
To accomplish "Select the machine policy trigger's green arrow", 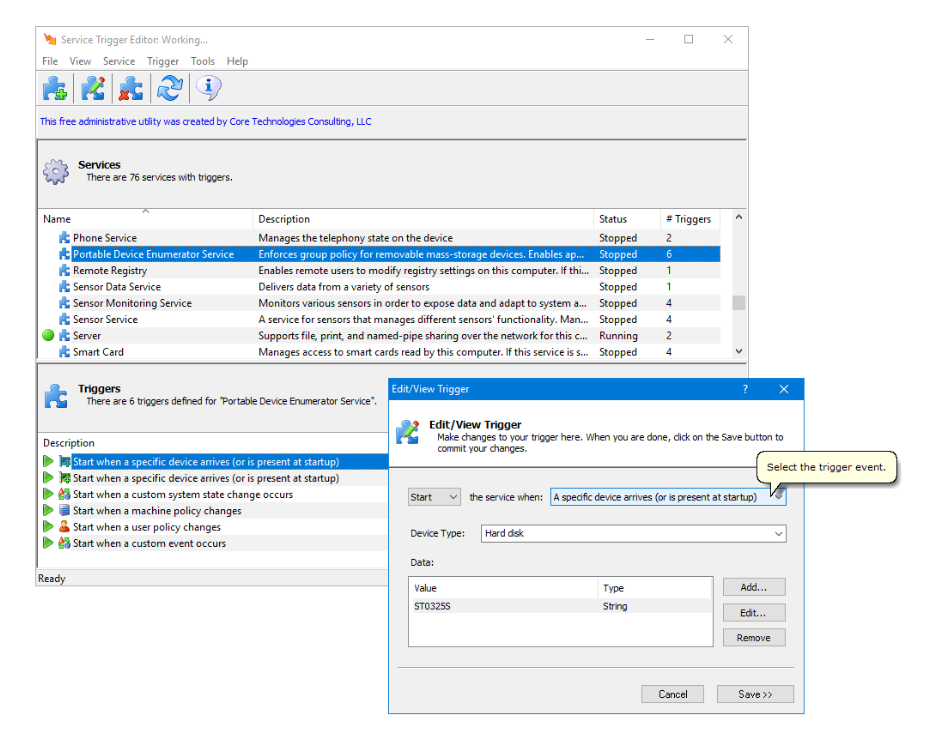I will [x=46, y=510].
